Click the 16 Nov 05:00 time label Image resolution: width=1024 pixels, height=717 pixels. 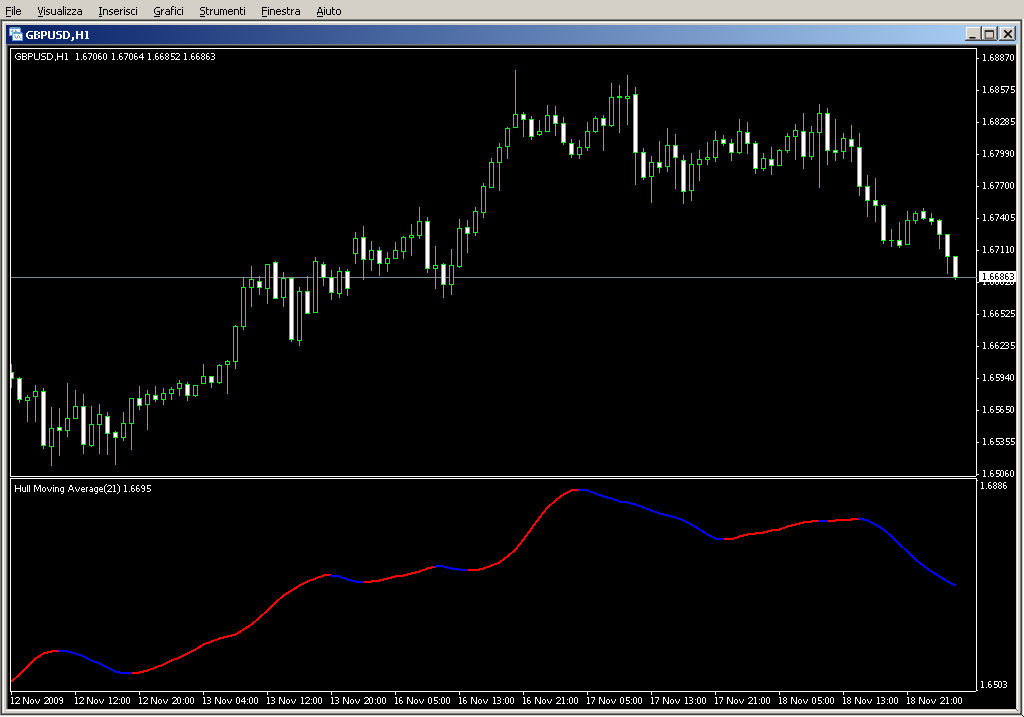(x=423, y=701)
